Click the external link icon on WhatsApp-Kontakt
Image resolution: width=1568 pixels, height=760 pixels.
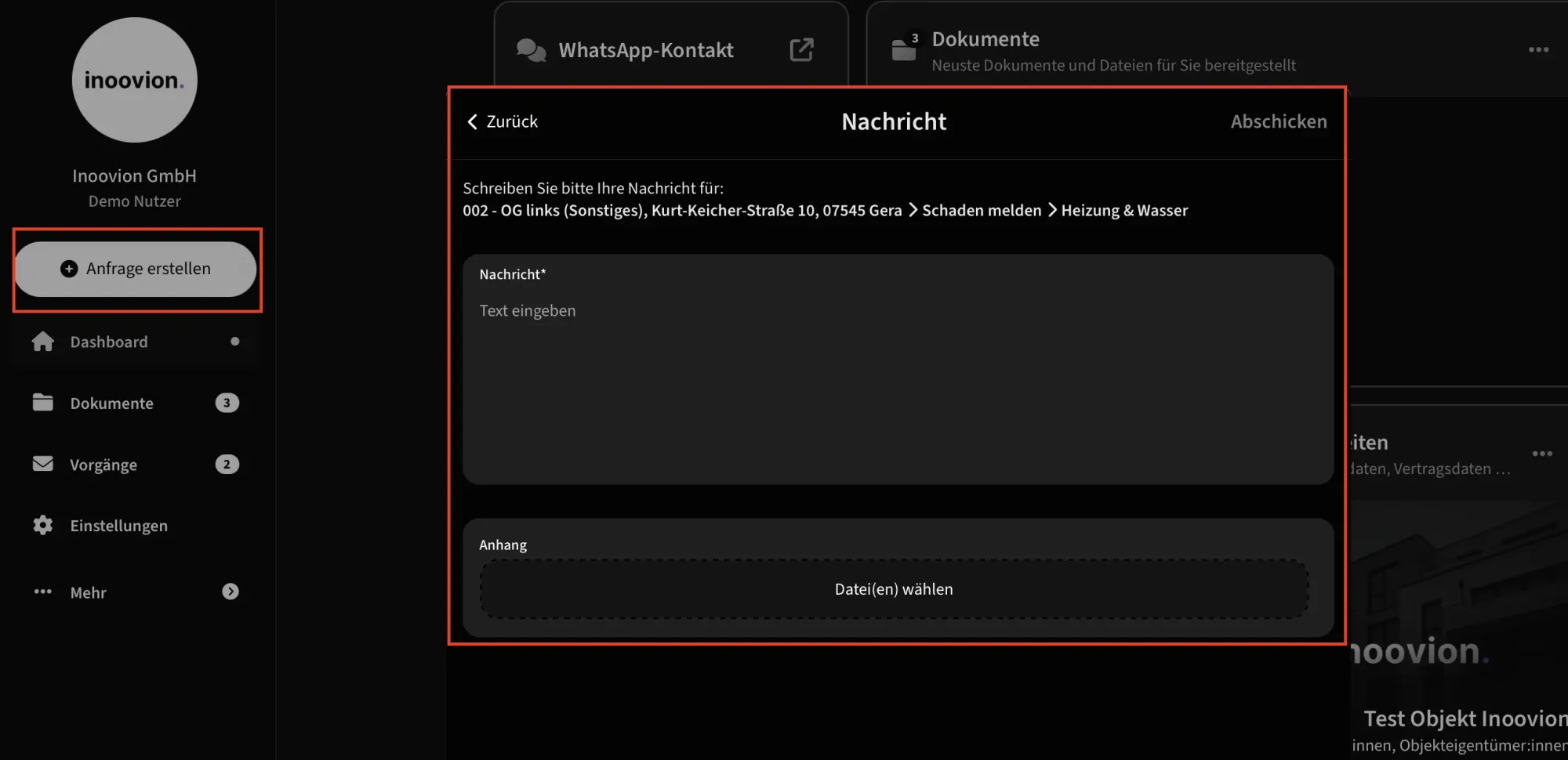click(x=801, y=50)
